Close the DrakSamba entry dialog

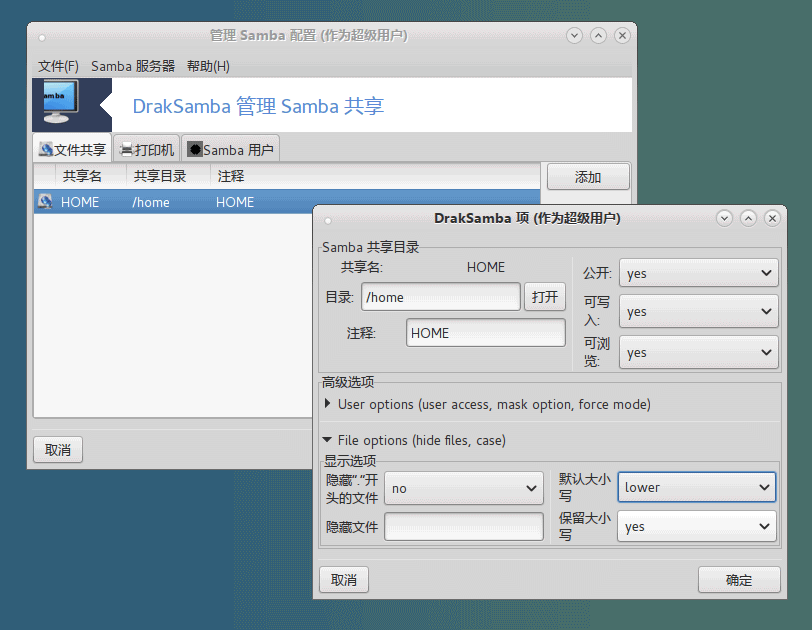pos(772,218)
